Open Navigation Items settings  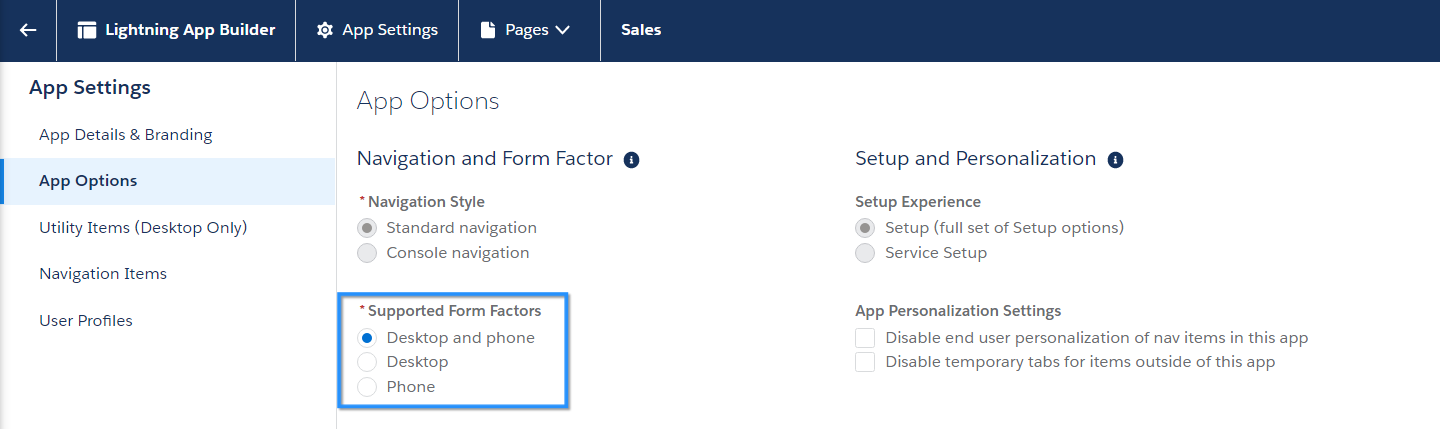click(103, 274)
